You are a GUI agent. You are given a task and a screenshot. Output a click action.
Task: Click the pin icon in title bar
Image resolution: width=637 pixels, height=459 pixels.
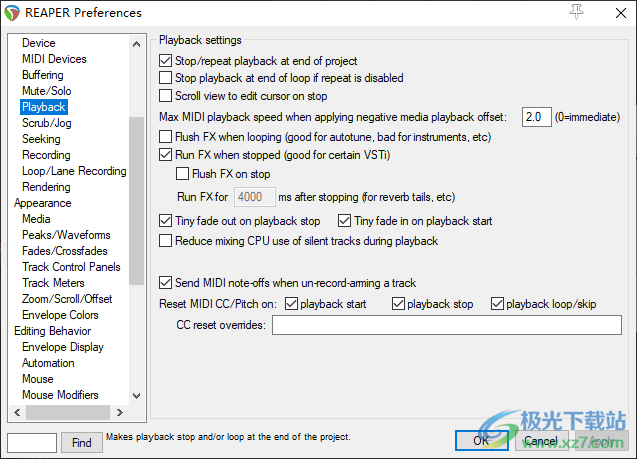pyautogui.click(x=576, y=12)
